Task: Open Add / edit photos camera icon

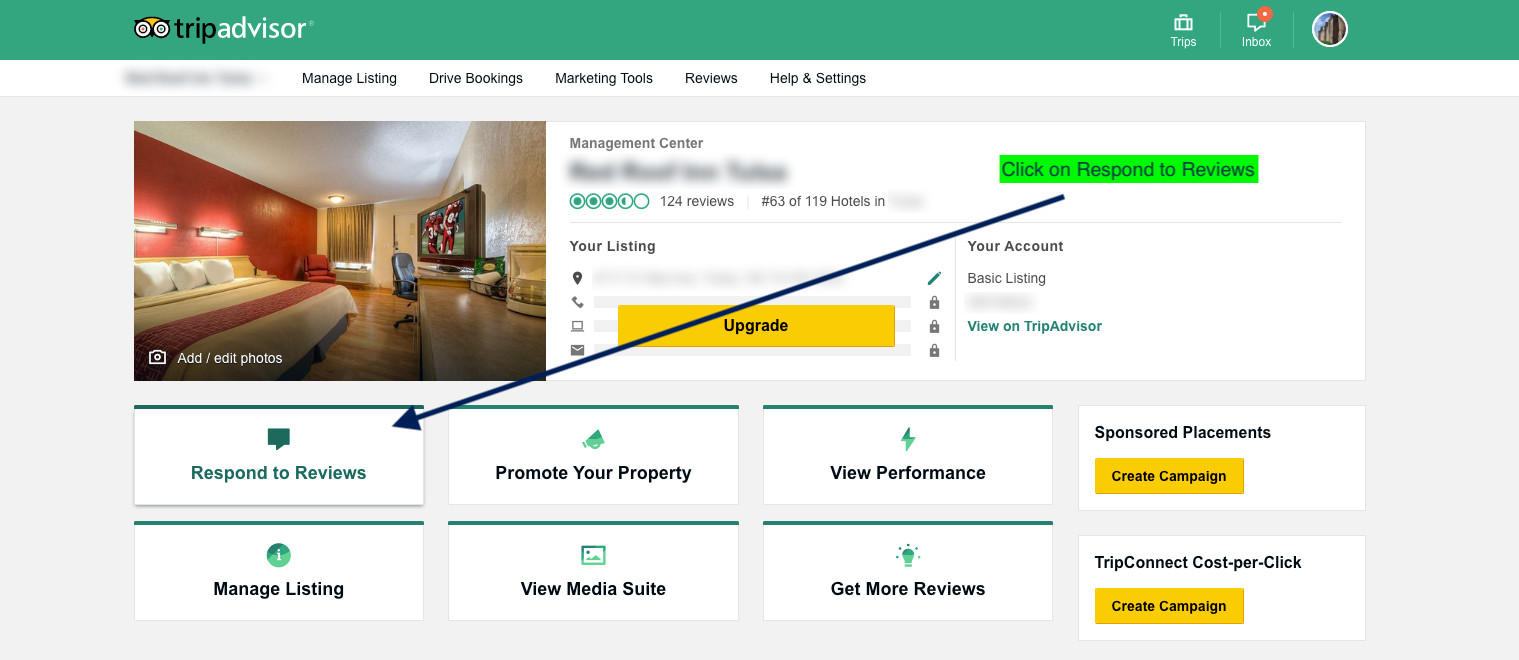Action: coord(157,357)
